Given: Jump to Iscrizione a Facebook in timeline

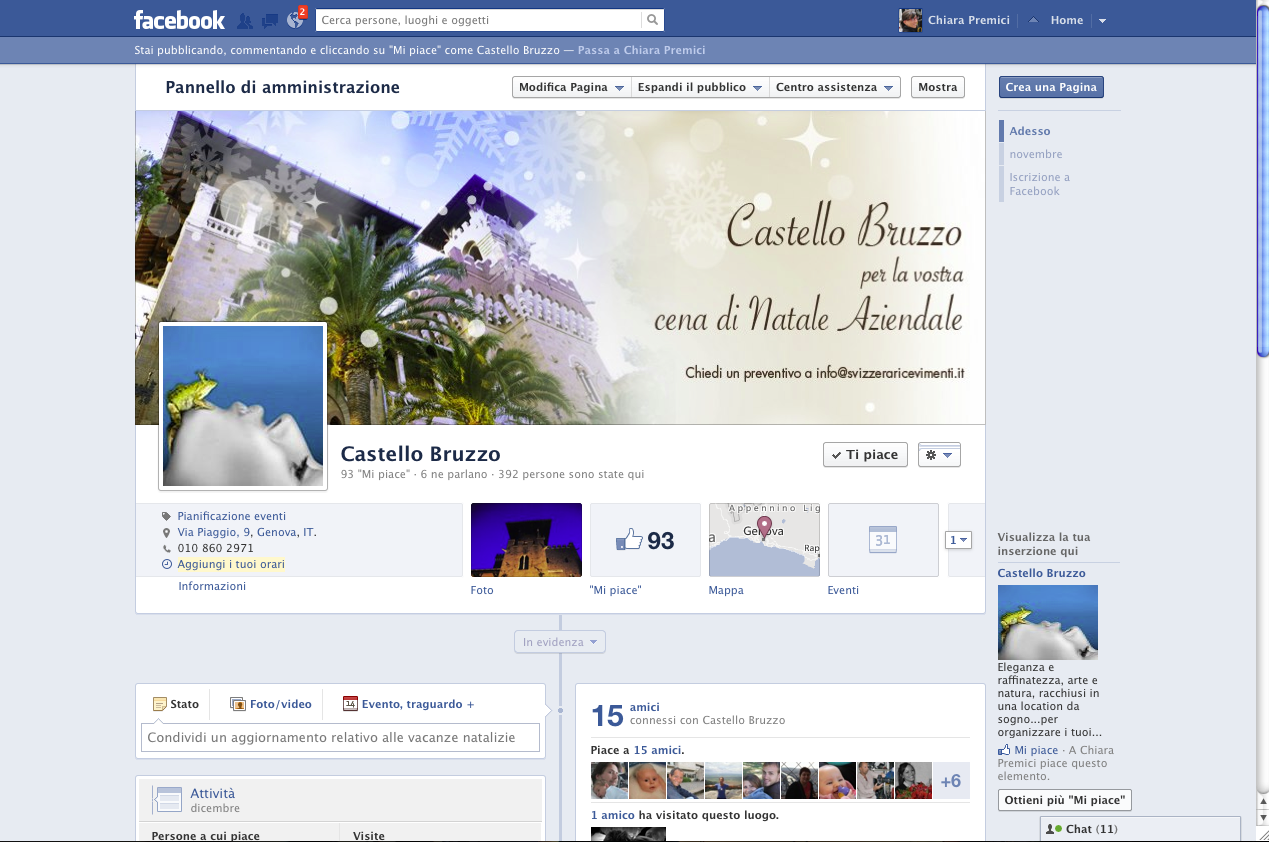Looking at the screenshot, I should [x=1040, y=184].
